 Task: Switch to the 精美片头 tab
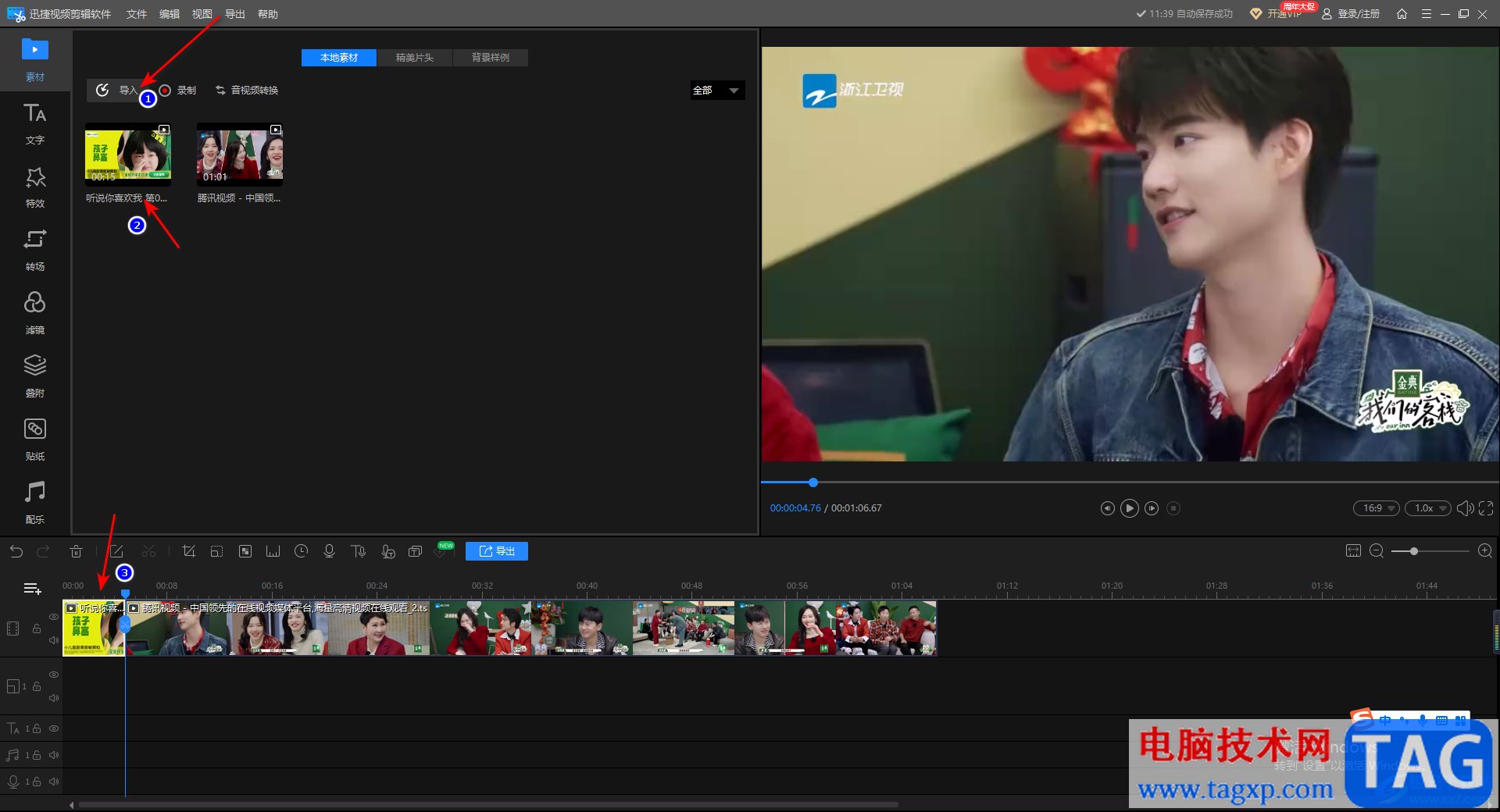[414, 58]
